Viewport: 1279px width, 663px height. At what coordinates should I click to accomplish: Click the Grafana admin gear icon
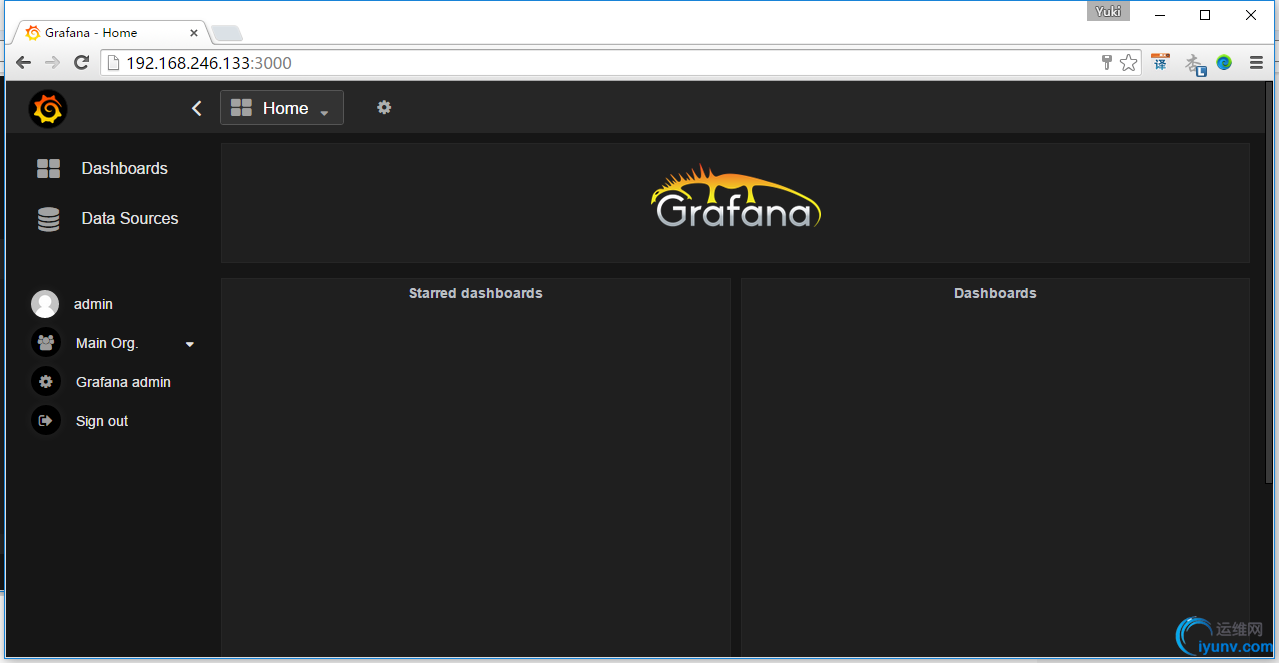pos(46,382)
